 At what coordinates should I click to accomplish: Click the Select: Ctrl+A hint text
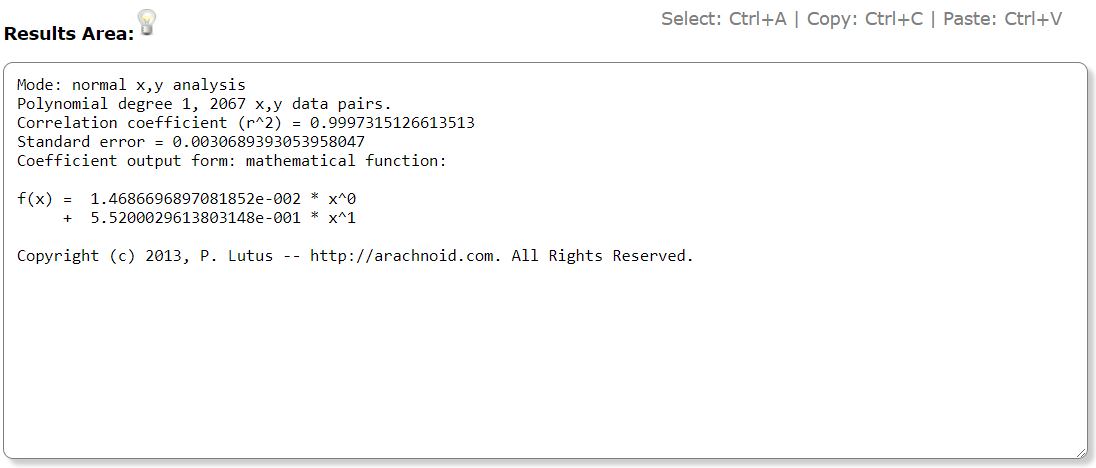(723, 19)
